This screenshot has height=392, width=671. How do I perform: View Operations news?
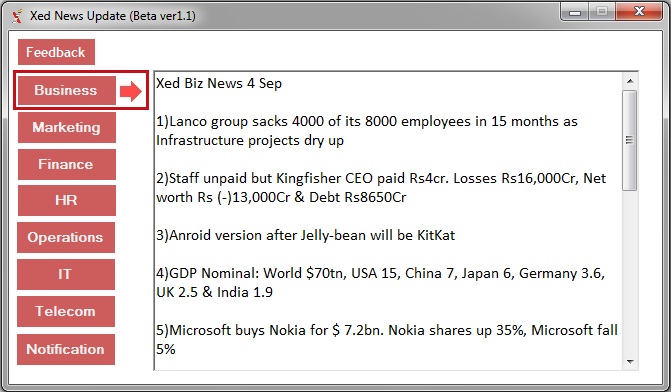tap(66, 238)
